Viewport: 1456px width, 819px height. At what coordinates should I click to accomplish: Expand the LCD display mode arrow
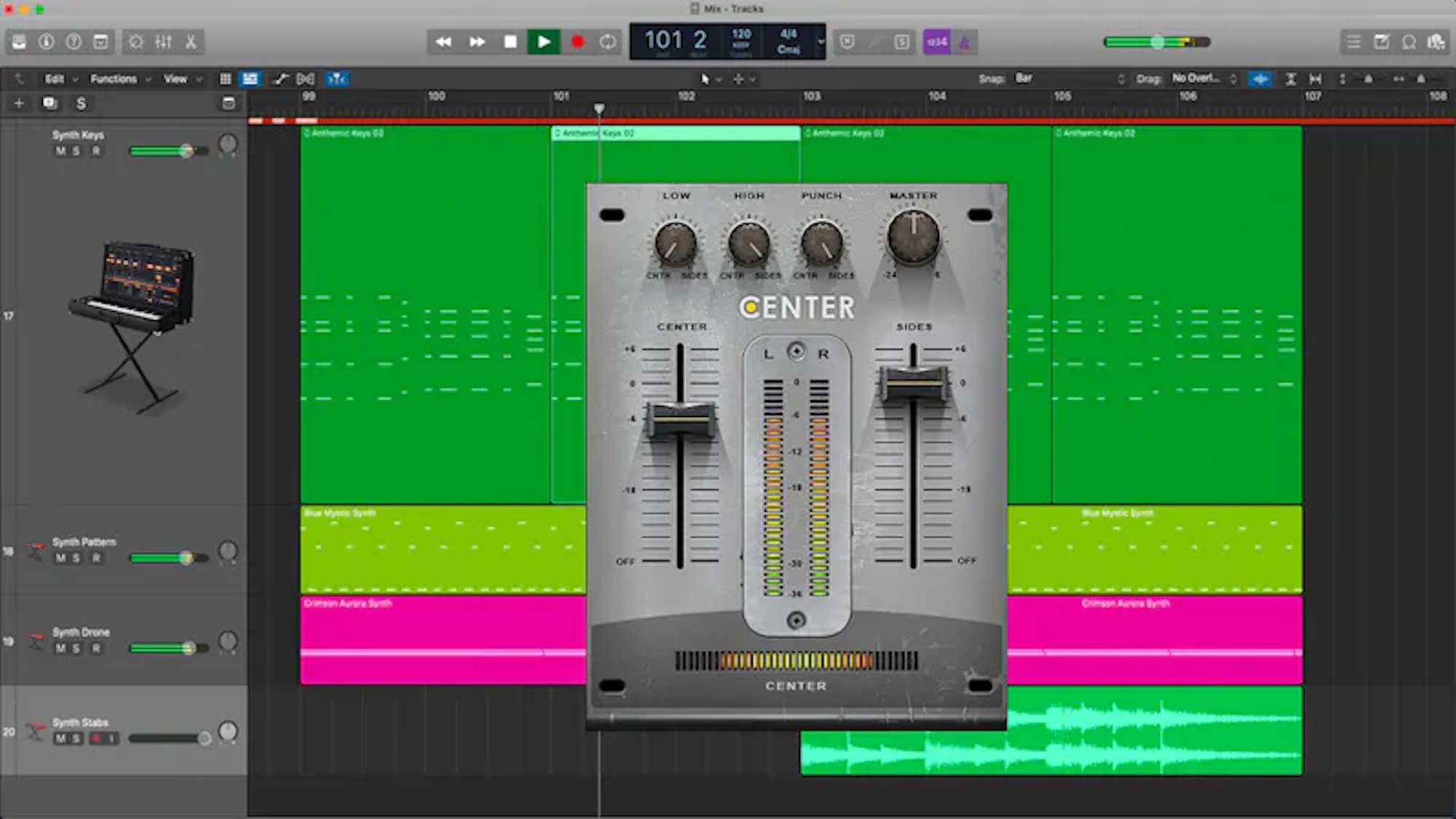click(820, 41)
